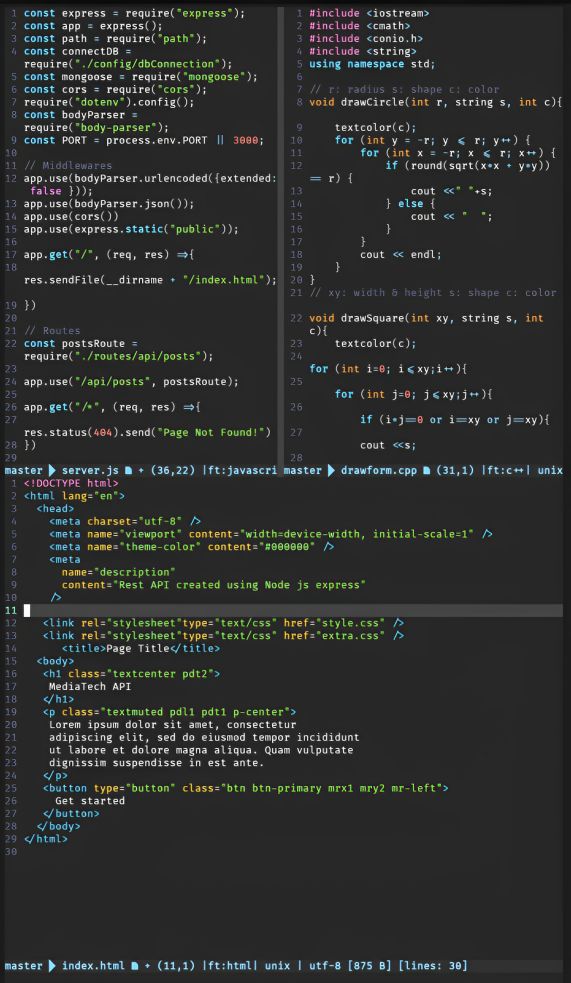Screen dimensions: 571x983
Task: Click the link tag with href 'extra.css'
Action: 223,635
